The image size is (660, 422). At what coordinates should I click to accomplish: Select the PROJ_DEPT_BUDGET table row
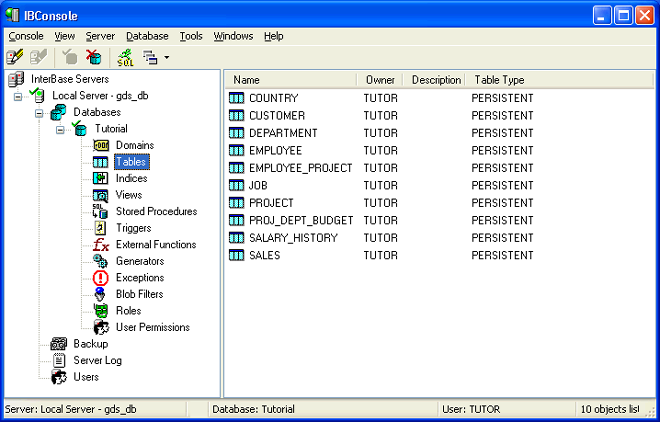click(381, 220)
